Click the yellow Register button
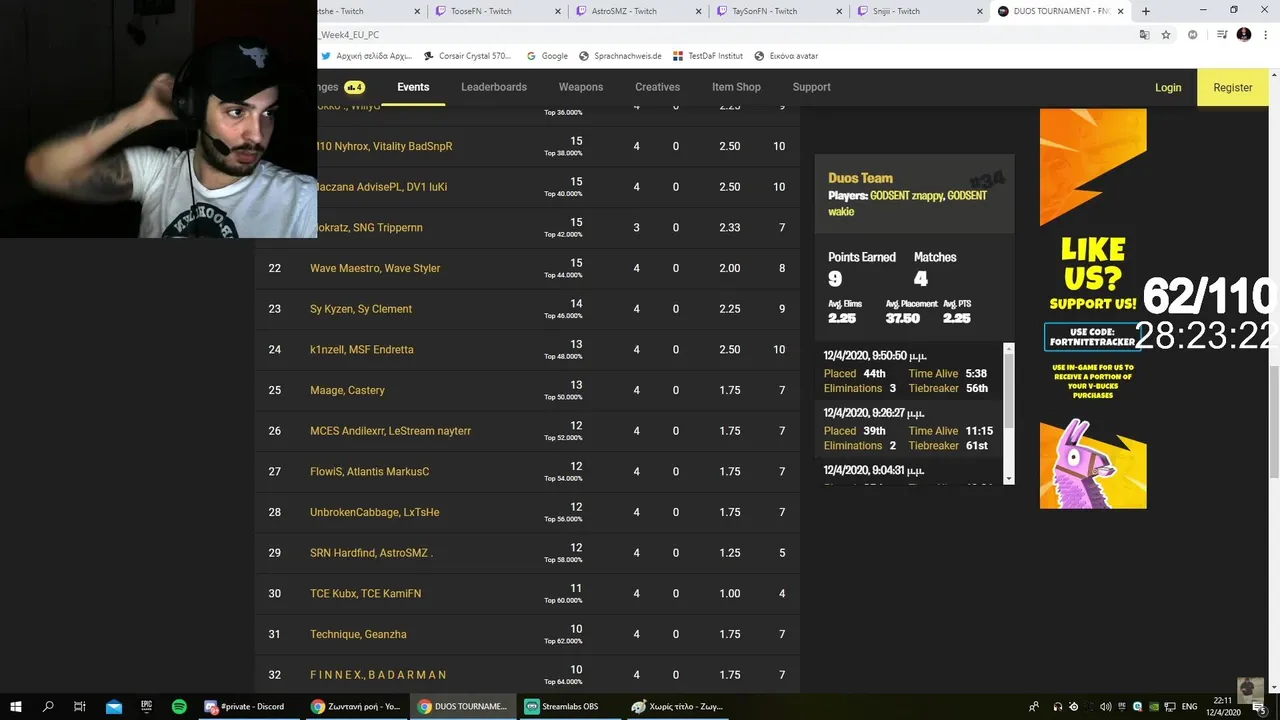Screen dimensions: 1280x720 1233,87
